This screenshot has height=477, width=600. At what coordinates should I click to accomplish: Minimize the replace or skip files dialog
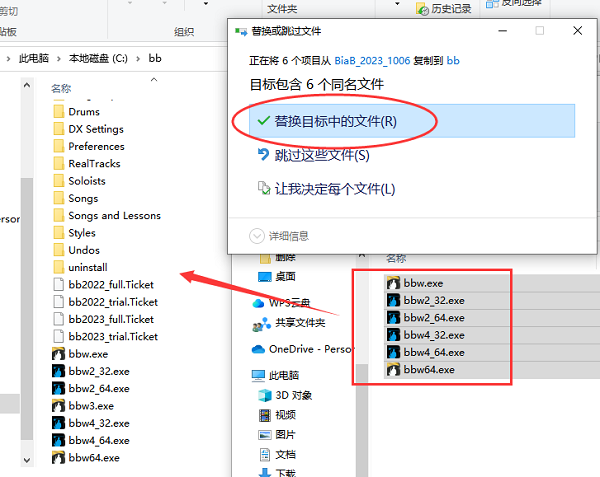(502, 31)
